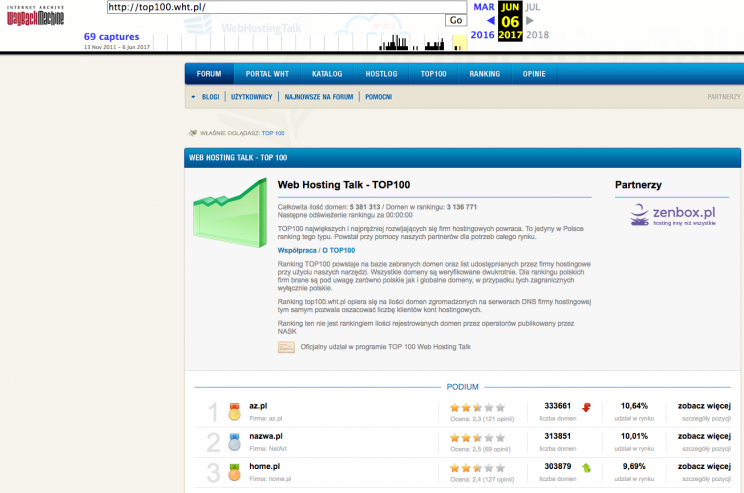Screen dimensions: 744x493
Task: Click the capture timeline sparkline graph
Action: [x=311, y=42]
